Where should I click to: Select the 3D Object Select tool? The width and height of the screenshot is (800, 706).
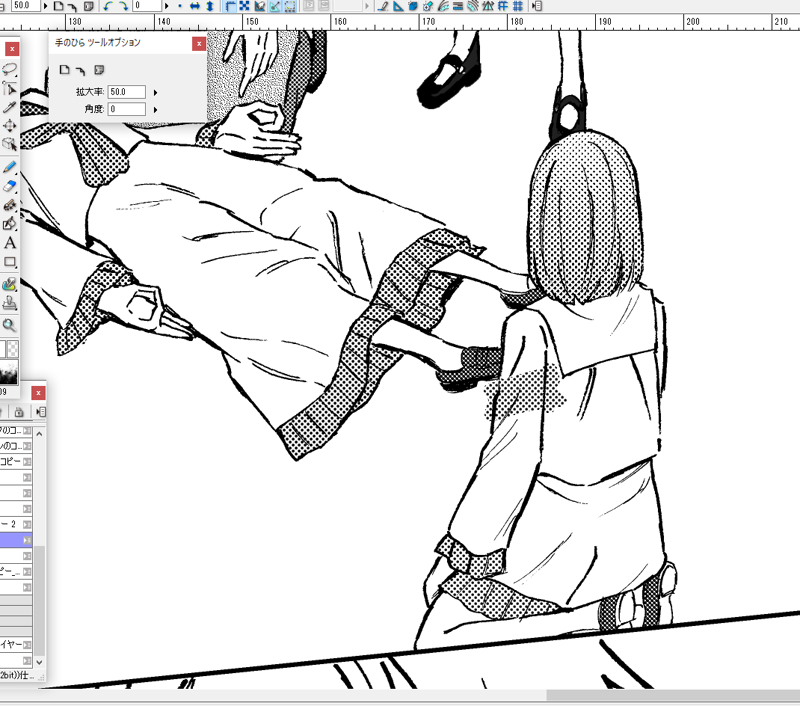(9, 144)
